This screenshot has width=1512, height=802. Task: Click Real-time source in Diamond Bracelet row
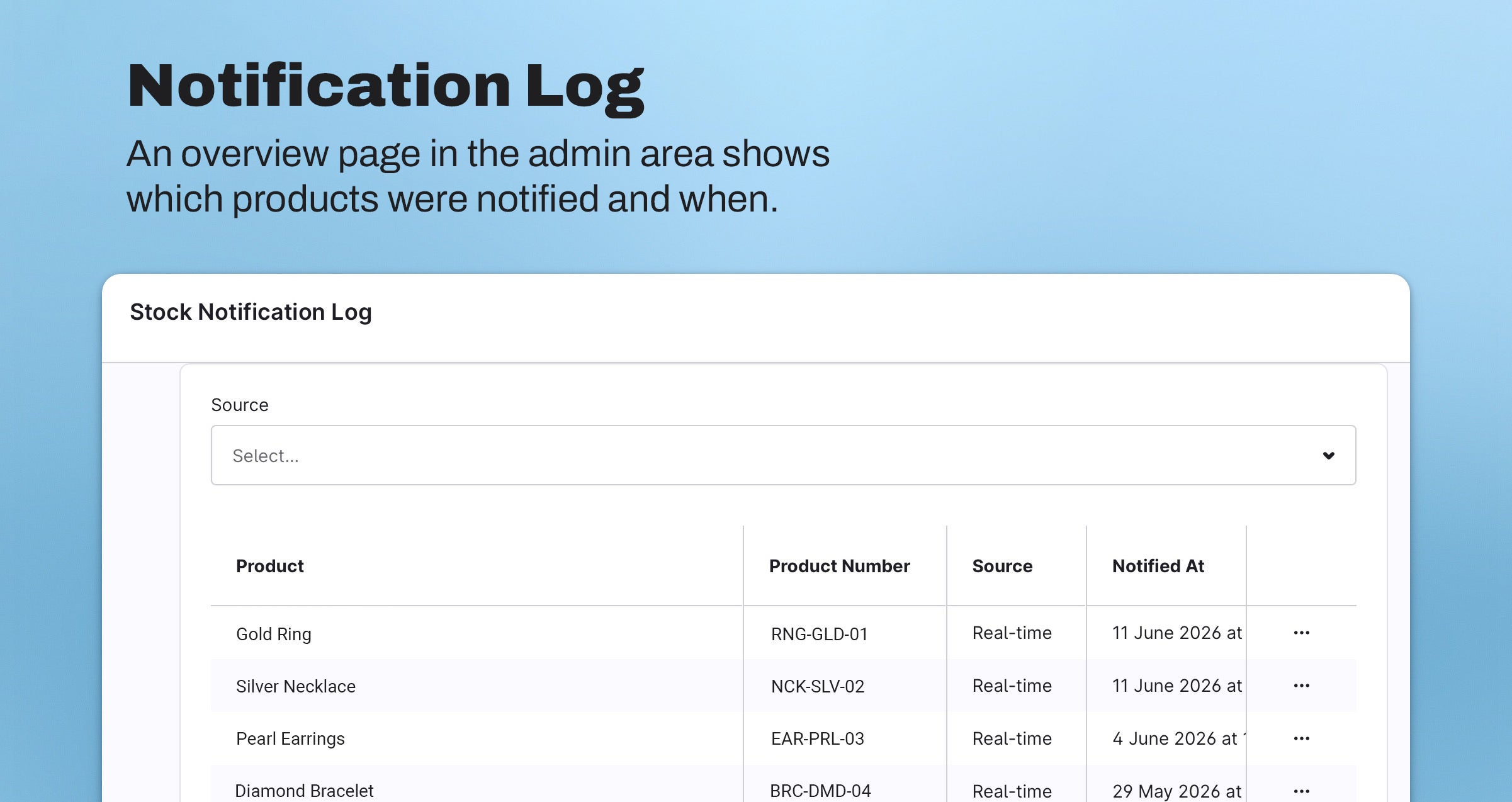pos(1012,791)
